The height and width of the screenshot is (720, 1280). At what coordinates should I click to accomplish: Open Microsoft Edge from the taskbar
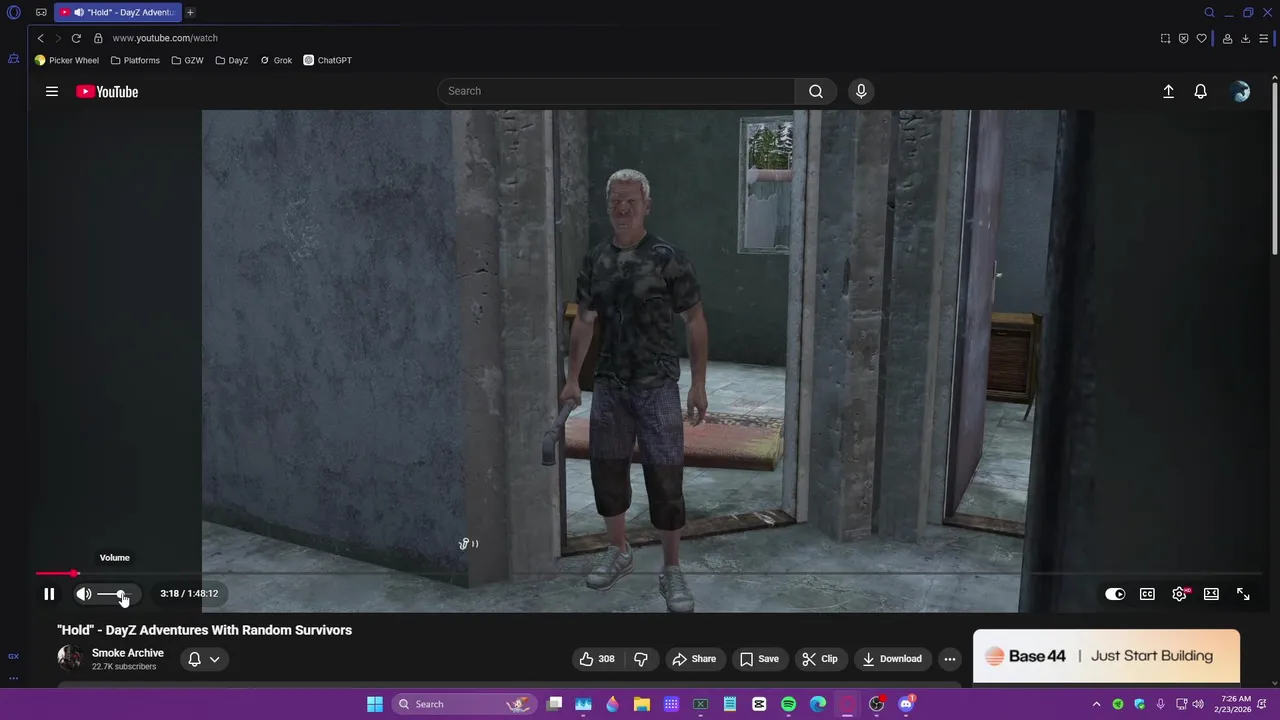click(x=818, y=704)
